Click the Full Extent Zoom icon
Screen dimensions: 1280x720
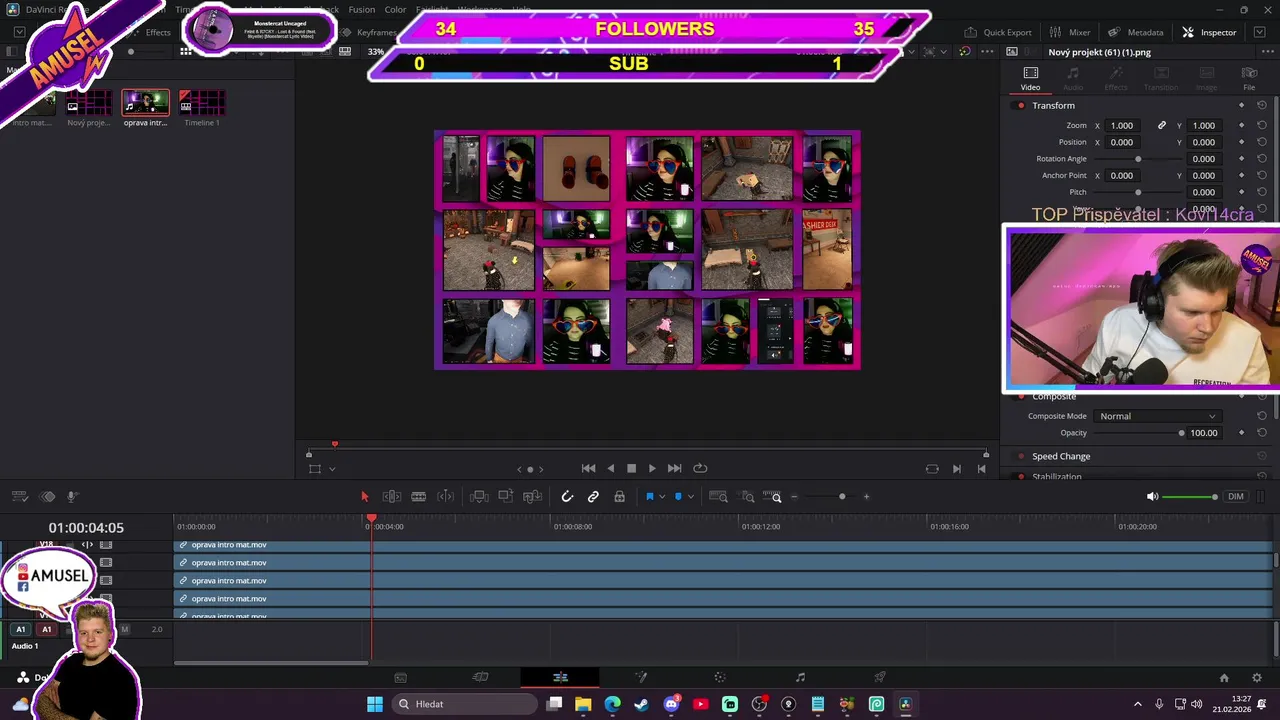pos(718,496)
